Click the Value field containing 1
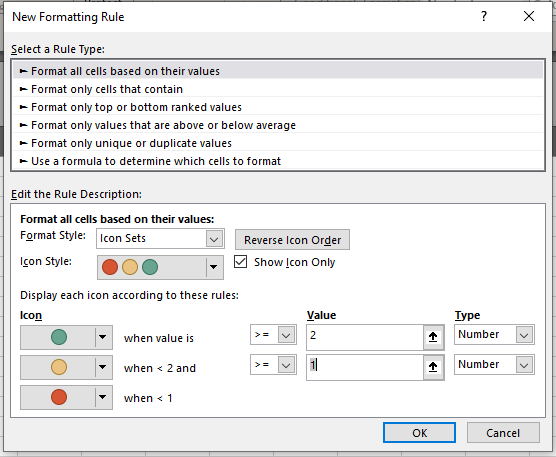Screen dimensions: 556x457 coord(365,367)
